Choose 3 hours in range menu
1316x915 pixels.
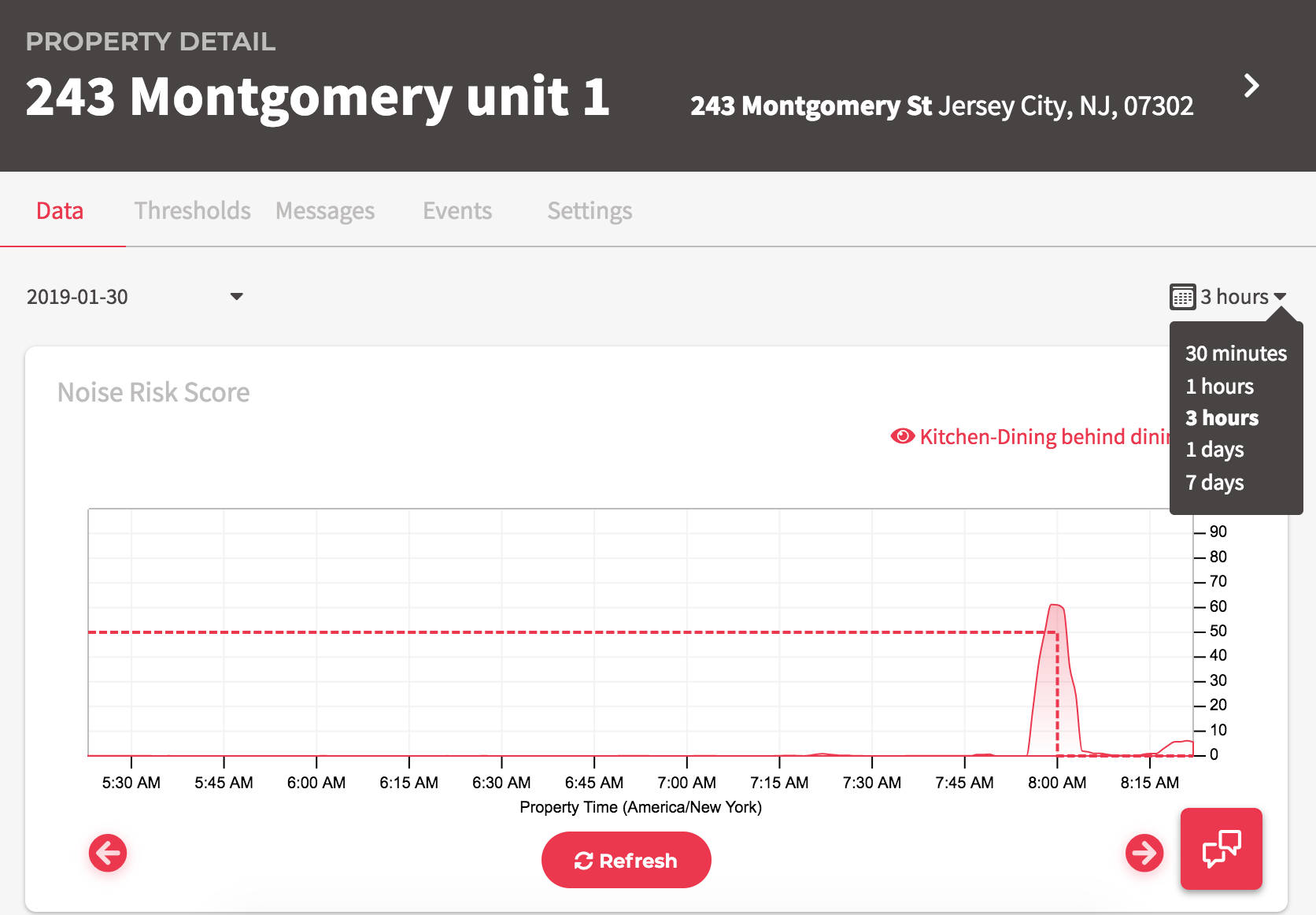tap(1222, 418)
